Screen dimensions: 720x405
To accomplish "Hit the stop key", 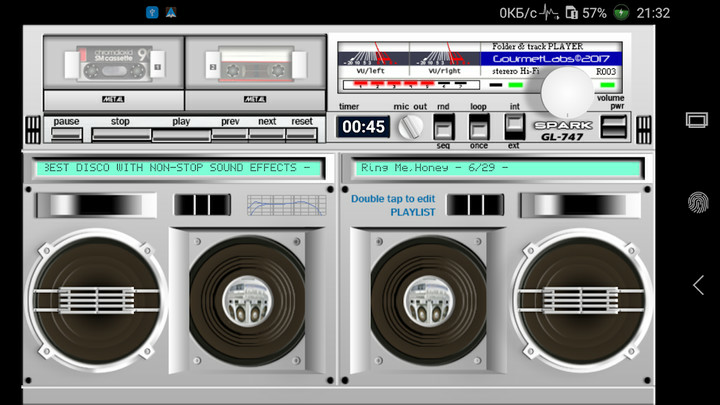I will pos(121,134).
